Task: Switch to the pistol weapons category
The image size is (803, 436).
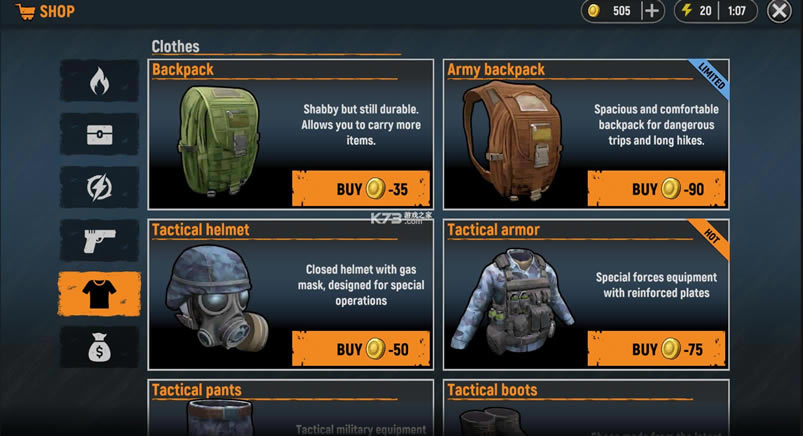Action: click(x=99, y=241)
